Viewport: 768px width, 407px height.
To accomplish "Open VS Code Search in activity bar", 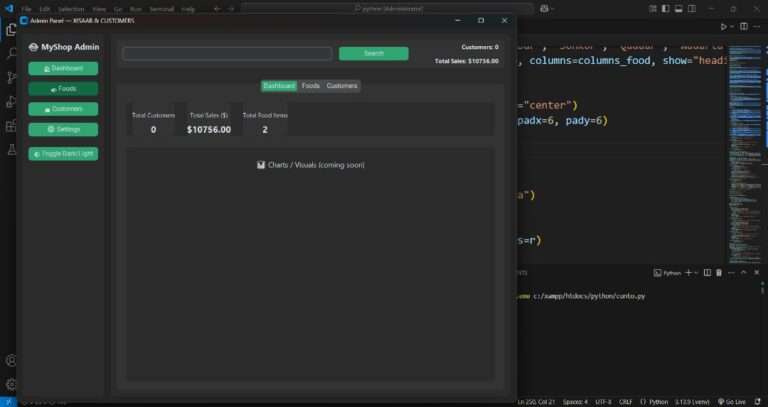I will tap(11, 53).
